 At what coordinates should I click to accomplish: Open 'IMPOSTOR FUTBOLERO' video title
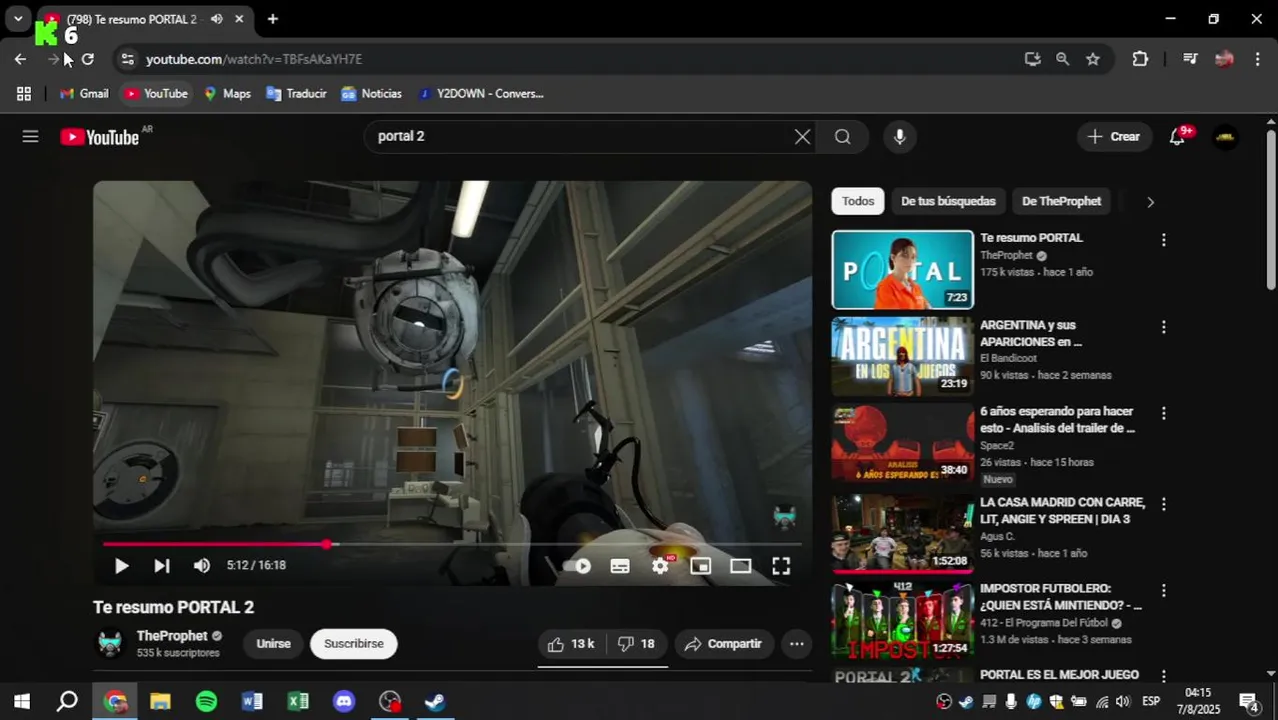click(1061, 597)
